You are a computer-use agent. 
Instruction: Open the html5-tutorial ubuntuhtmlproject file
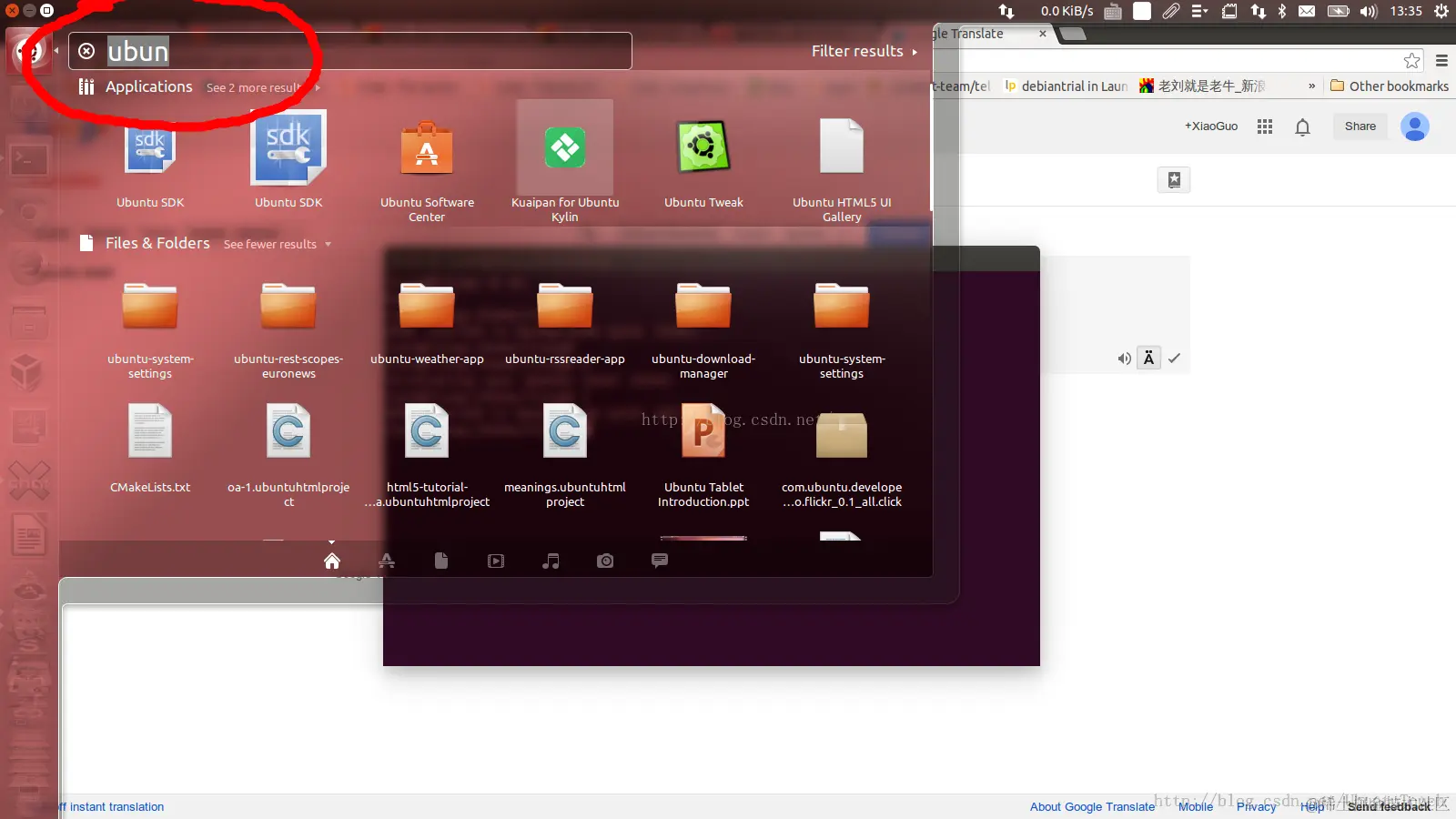[427, 454]
